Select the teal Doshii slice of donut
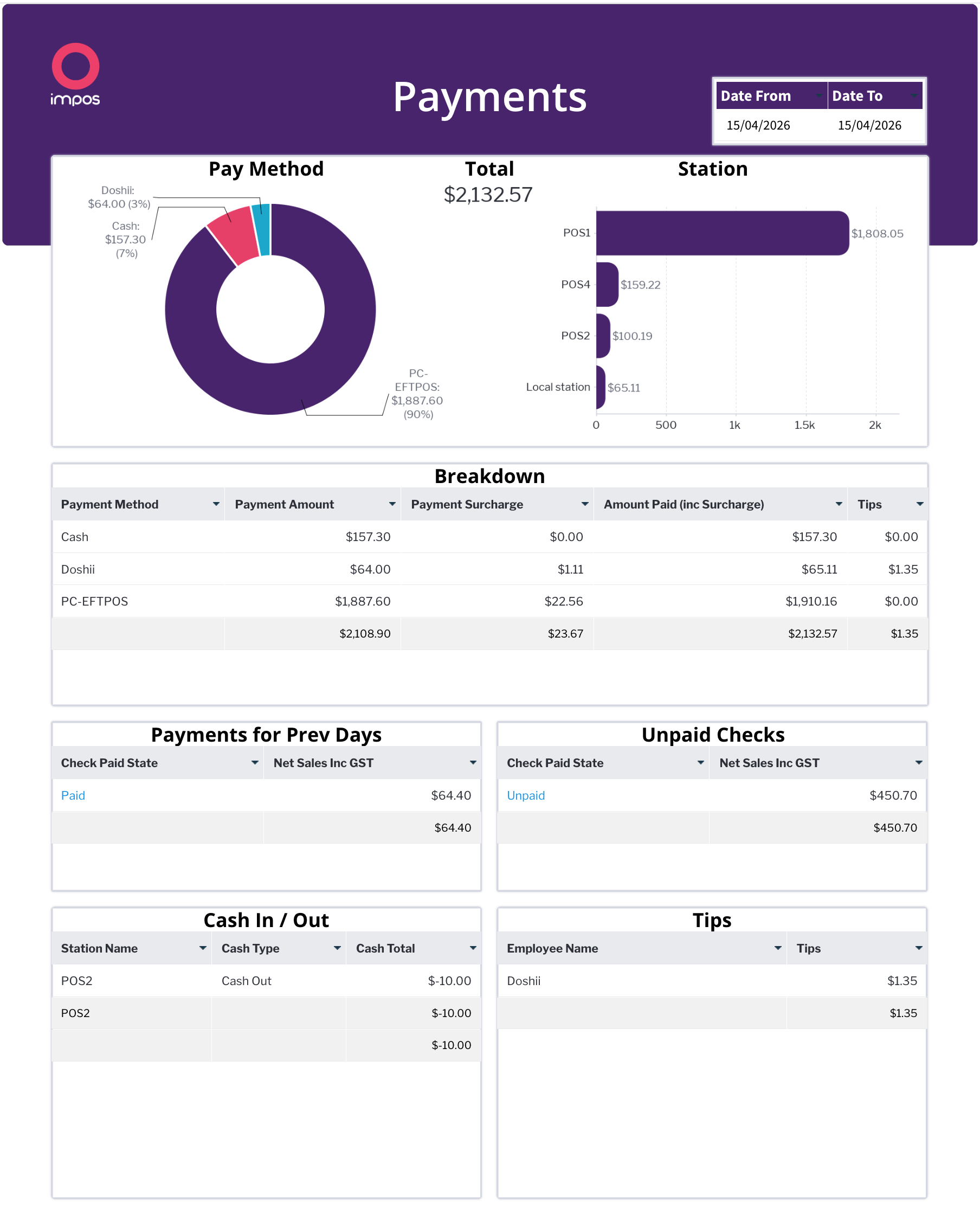This screenshot has width=980, height=1209. point(261,229)
